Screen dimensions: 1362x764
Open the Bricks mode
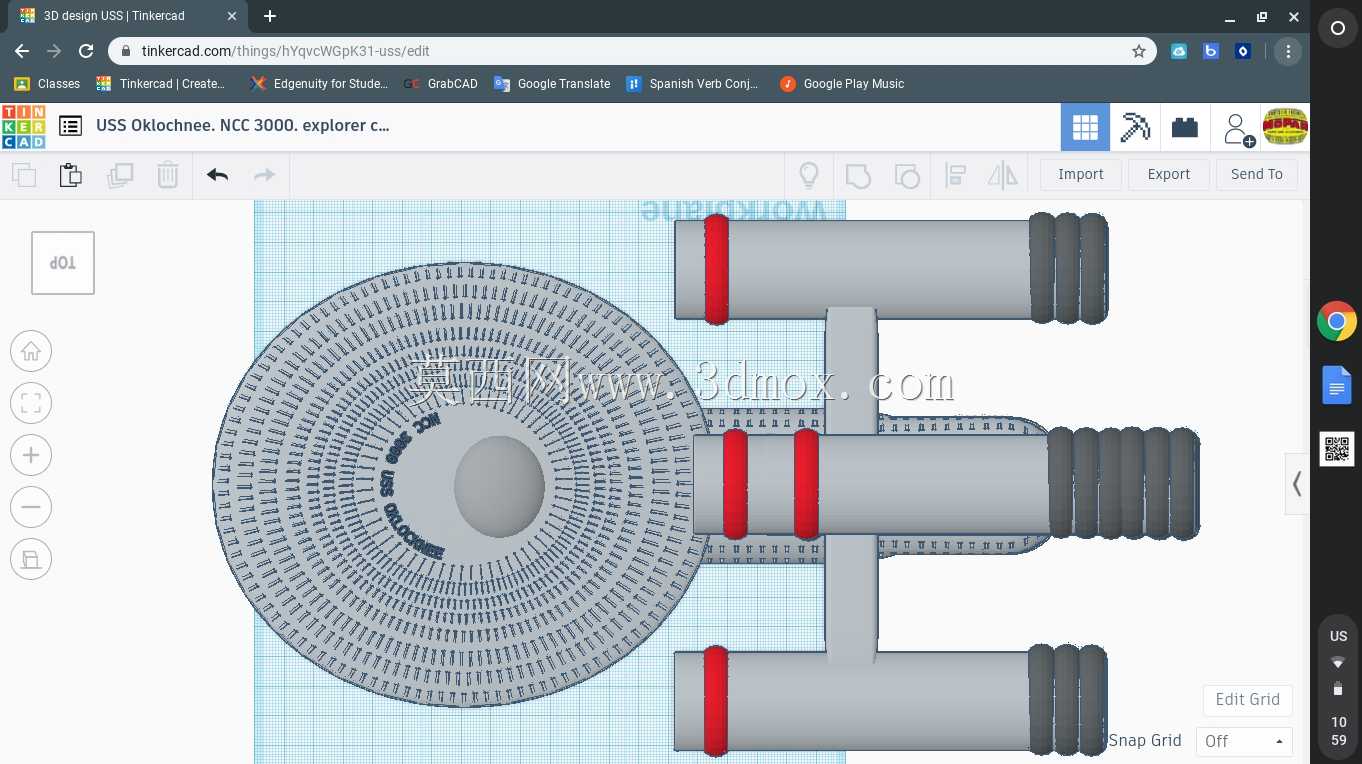tap(1185, 127)
